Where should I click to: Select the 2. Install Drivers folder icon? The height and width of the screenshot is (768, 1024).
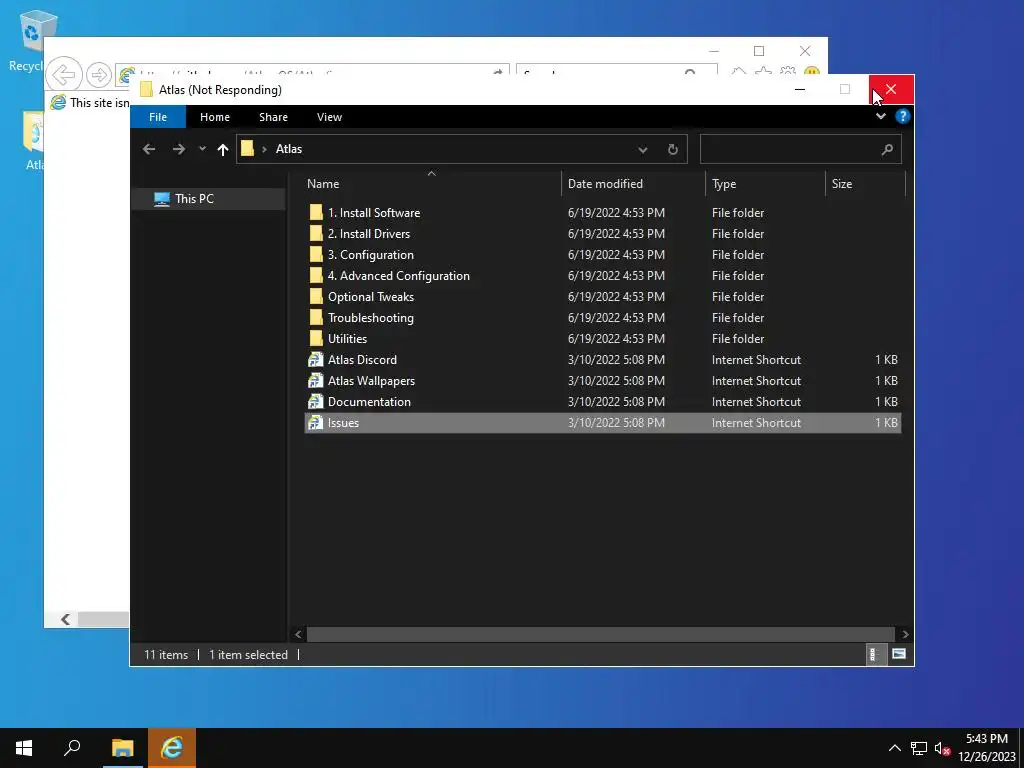click(316, 233)
